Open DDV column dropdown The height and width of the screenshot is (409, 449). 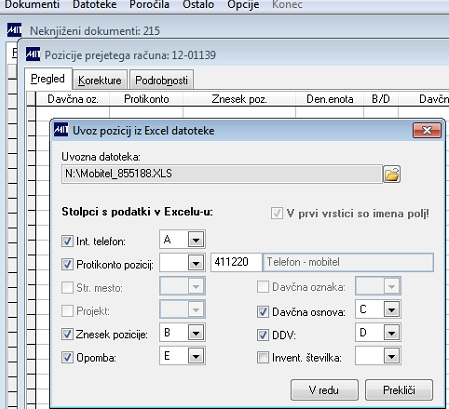click(391, 333)
